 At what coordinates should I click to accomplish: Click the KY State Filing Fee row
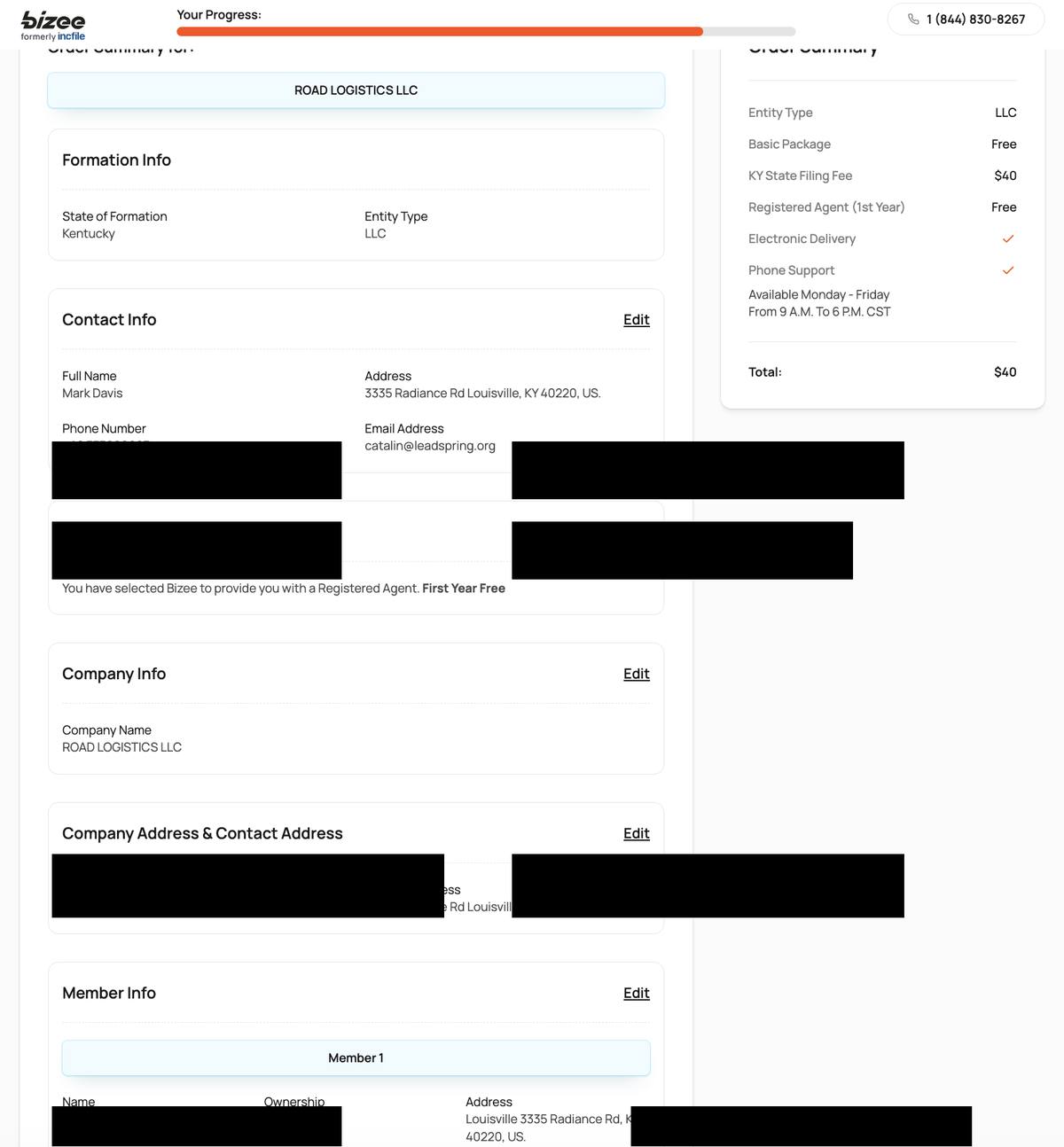click(882, 176)
